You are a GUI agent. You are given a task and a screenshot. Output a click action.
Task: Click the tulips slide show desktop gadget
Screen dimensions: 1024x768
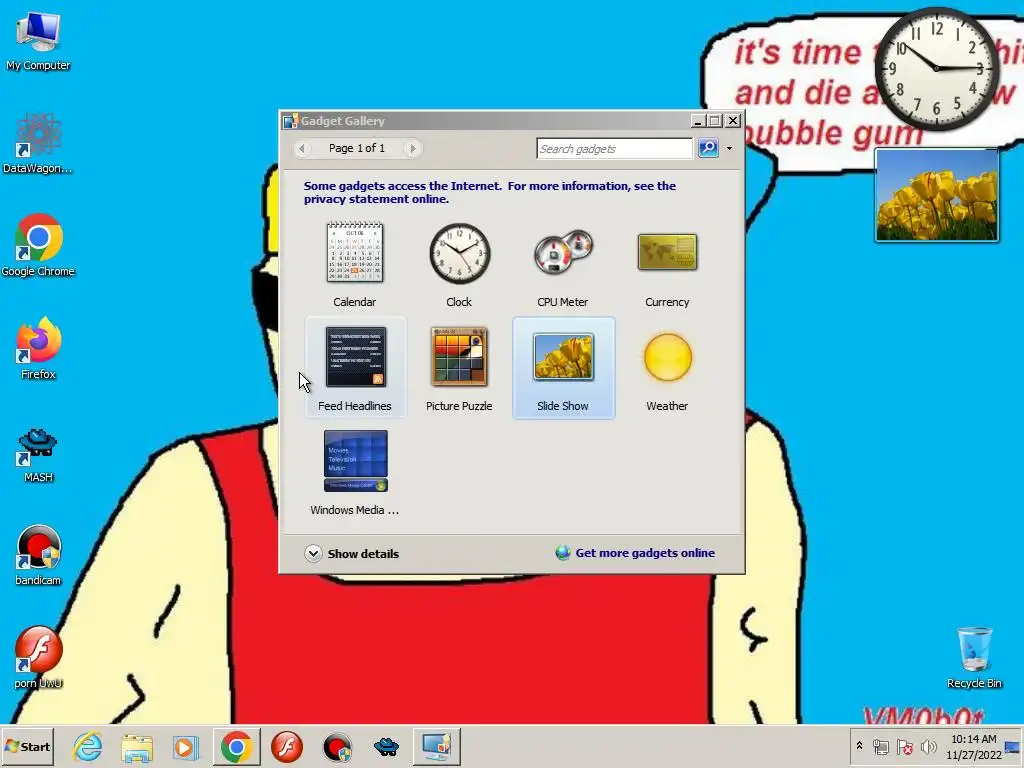tap(936, 195)
